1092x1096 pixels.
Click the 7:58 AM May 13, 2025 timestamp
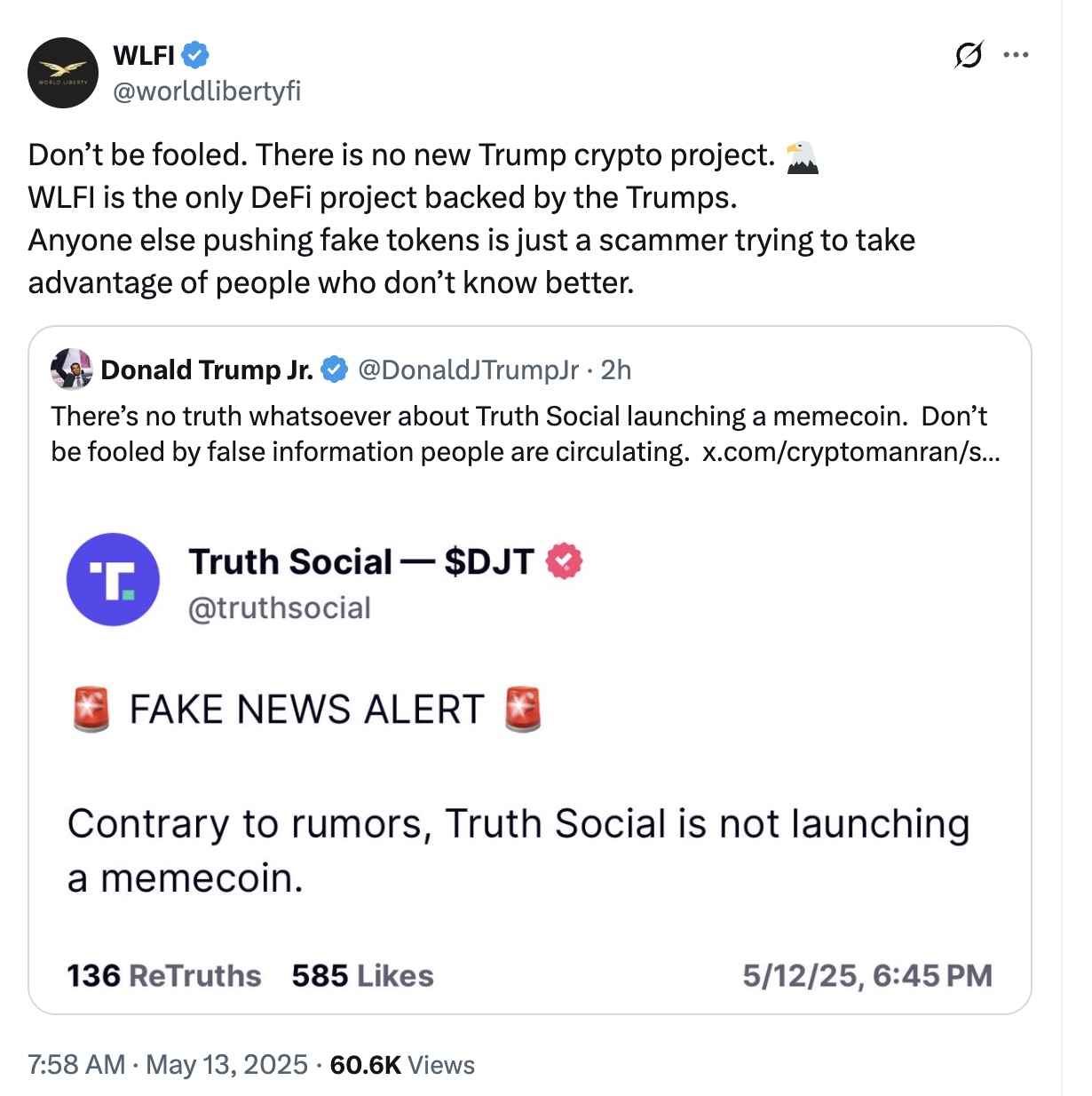168,1064
